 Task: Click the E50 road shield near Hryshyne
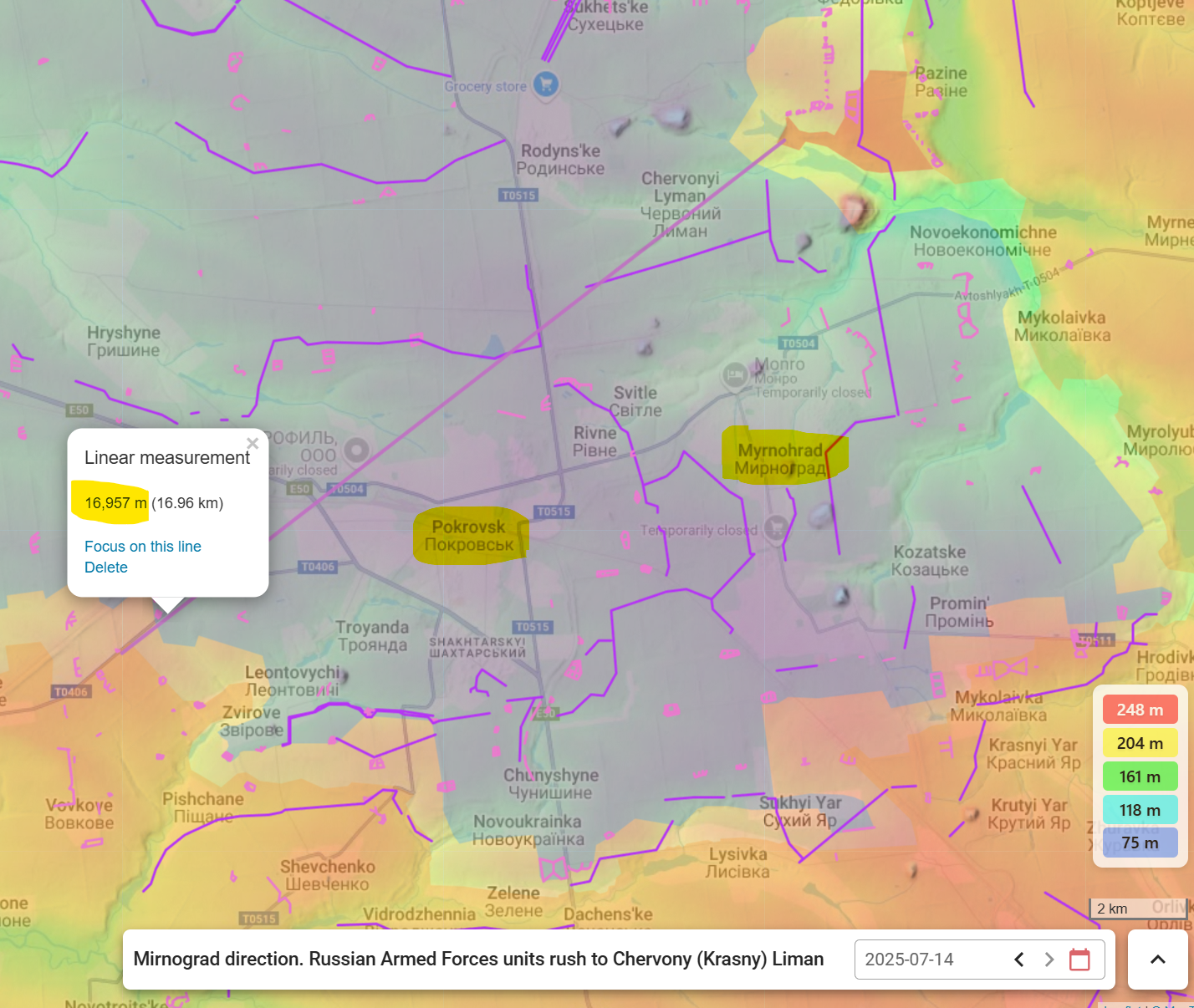pos(79,410)
